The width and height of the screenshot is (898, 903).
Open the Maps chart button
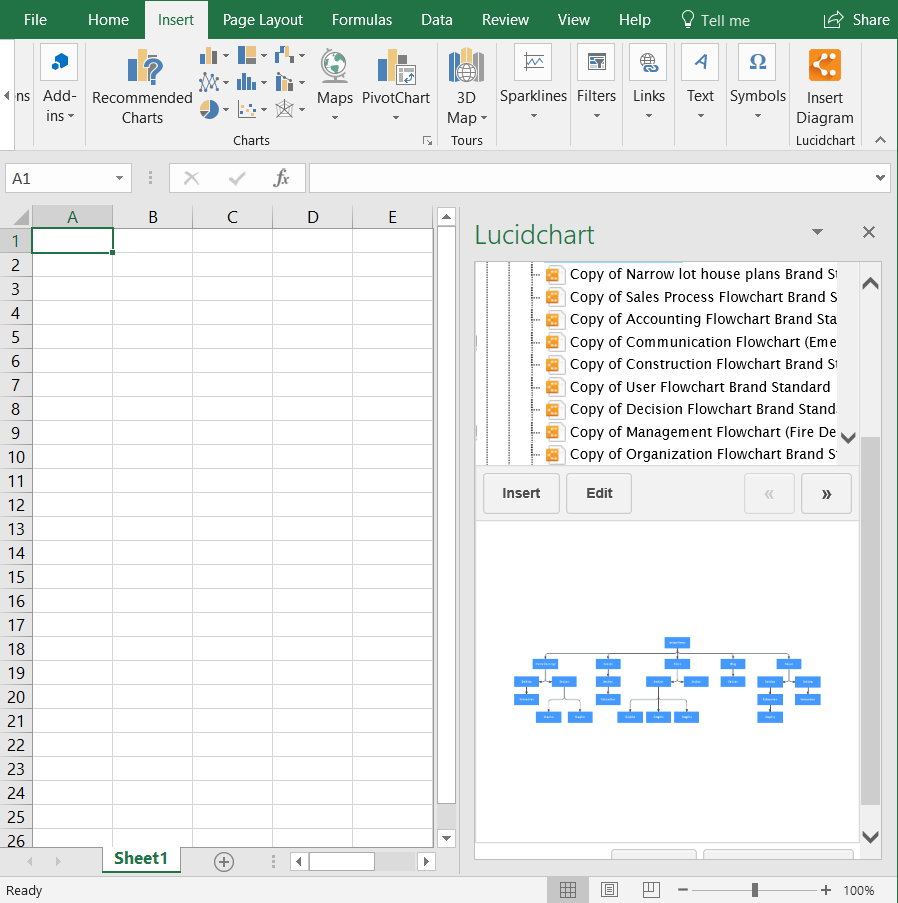(x=335, y=85)
